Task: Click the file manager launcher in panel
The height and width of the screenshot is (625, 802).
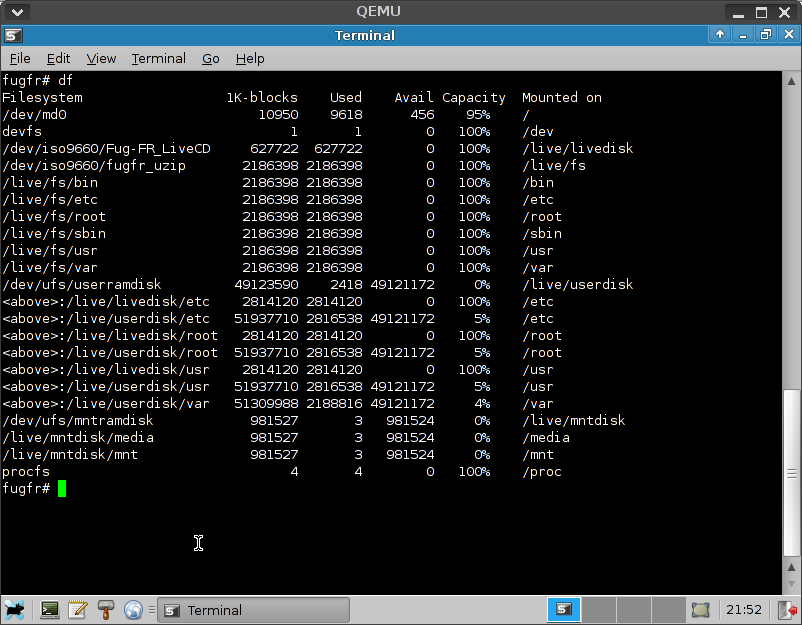Action: coord(105,609)
